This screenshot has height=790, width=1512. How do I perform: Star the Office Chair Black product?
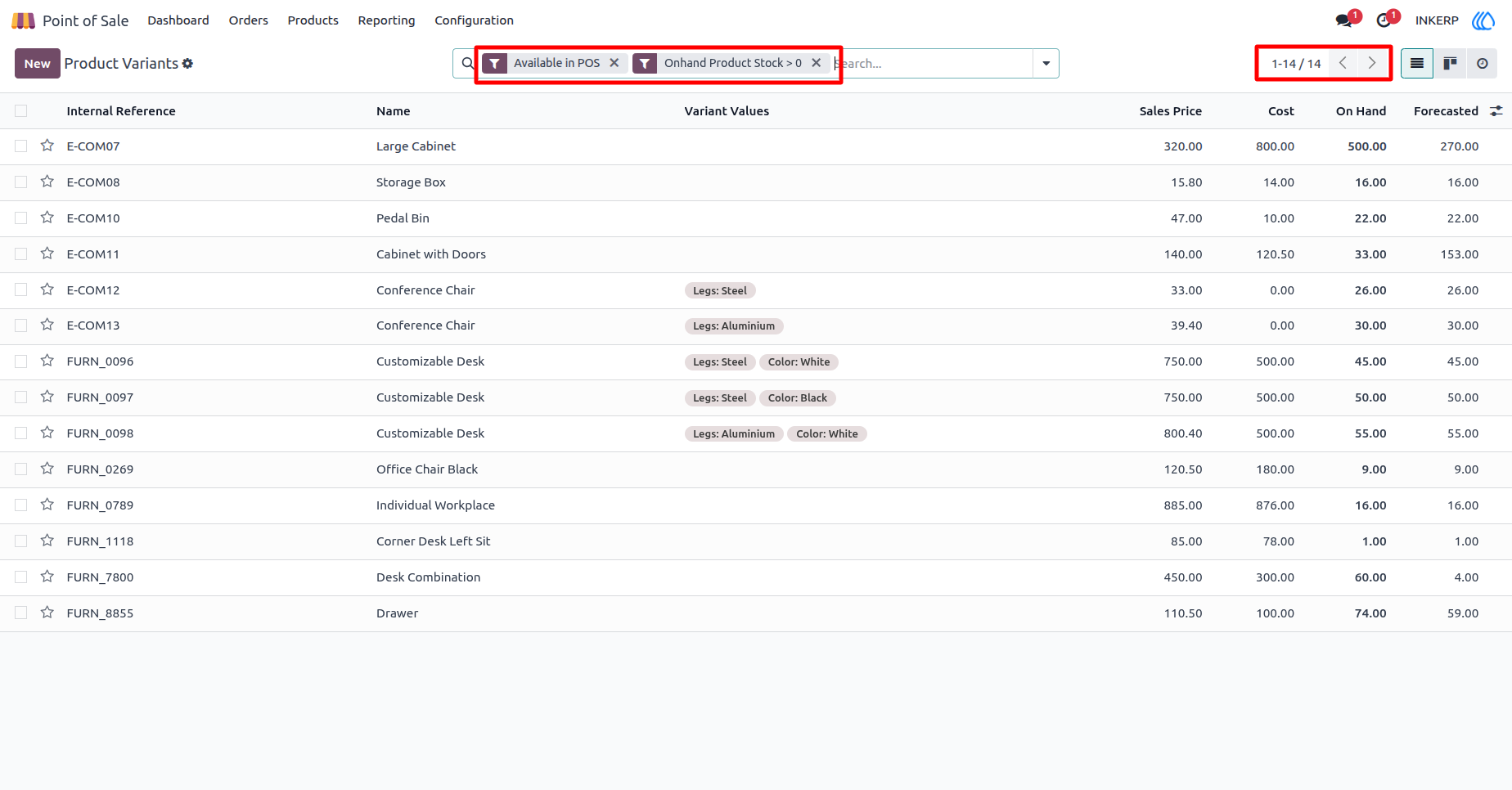click(47, 469)
